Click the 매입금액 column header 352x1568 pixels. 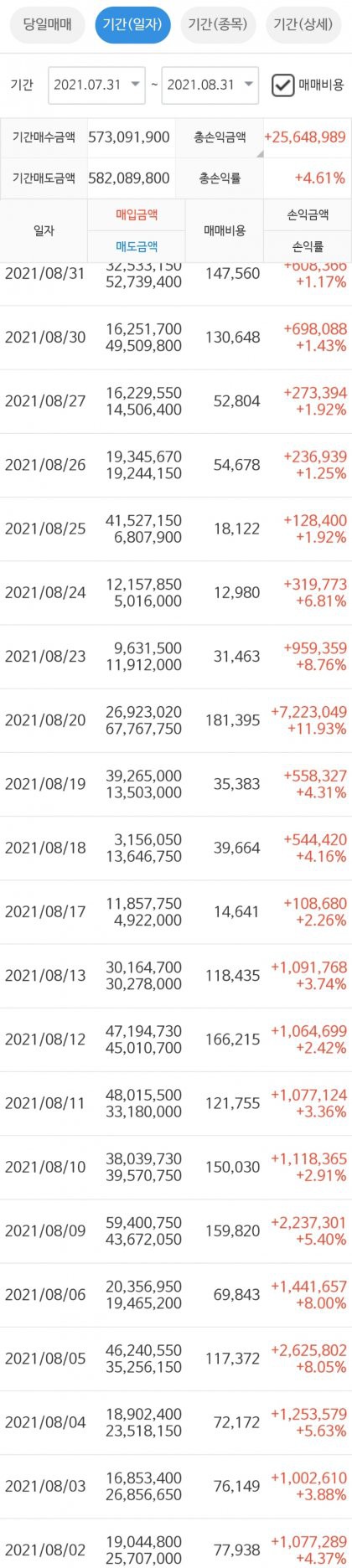[x=137, y=214]
